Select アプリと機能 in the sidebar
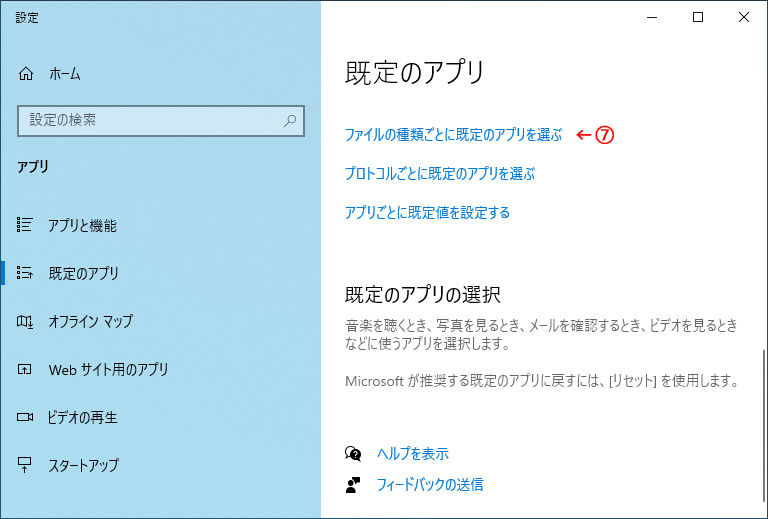Image resolution: width=768 pixels, height=519 pixels. (82, 225)
